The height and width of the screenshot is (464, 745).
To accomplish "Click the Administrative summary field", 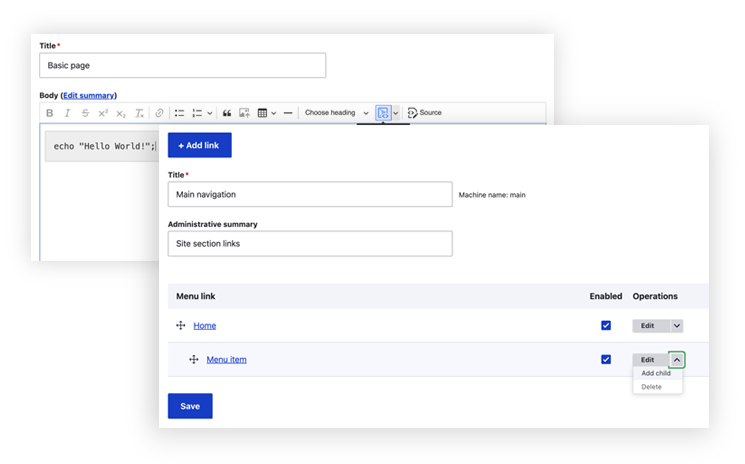I will 309,243.
